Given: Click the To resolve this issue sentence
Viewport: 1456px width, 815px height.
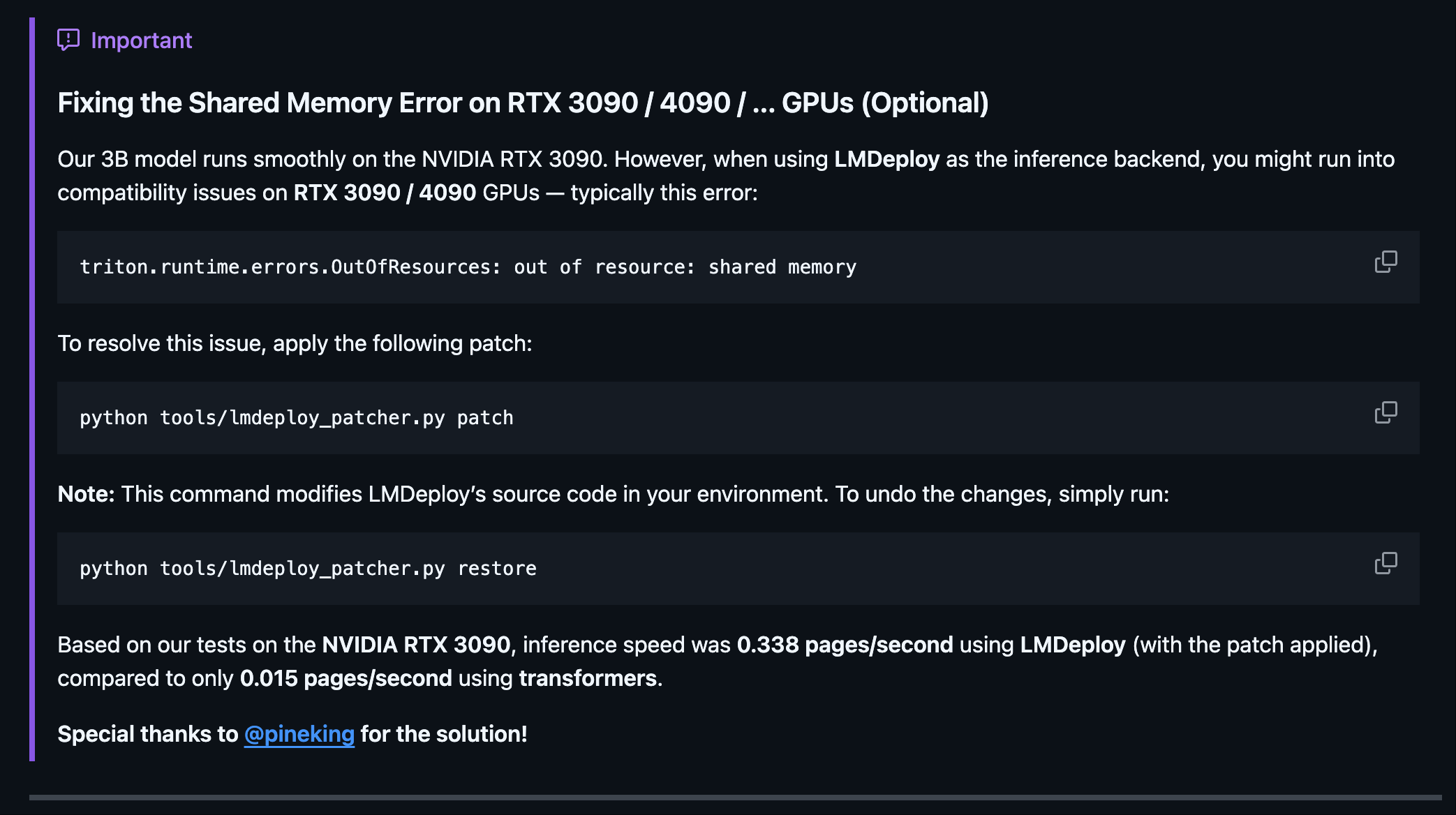Looking at the screenshot, I should pyautogui.click(x=295, y=343).
